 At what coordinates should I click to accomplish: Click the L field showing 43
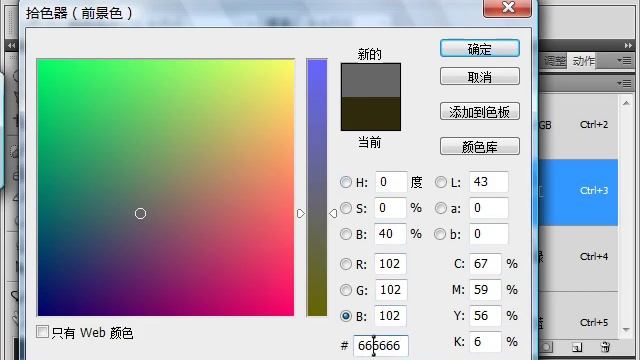click(489, 182)
